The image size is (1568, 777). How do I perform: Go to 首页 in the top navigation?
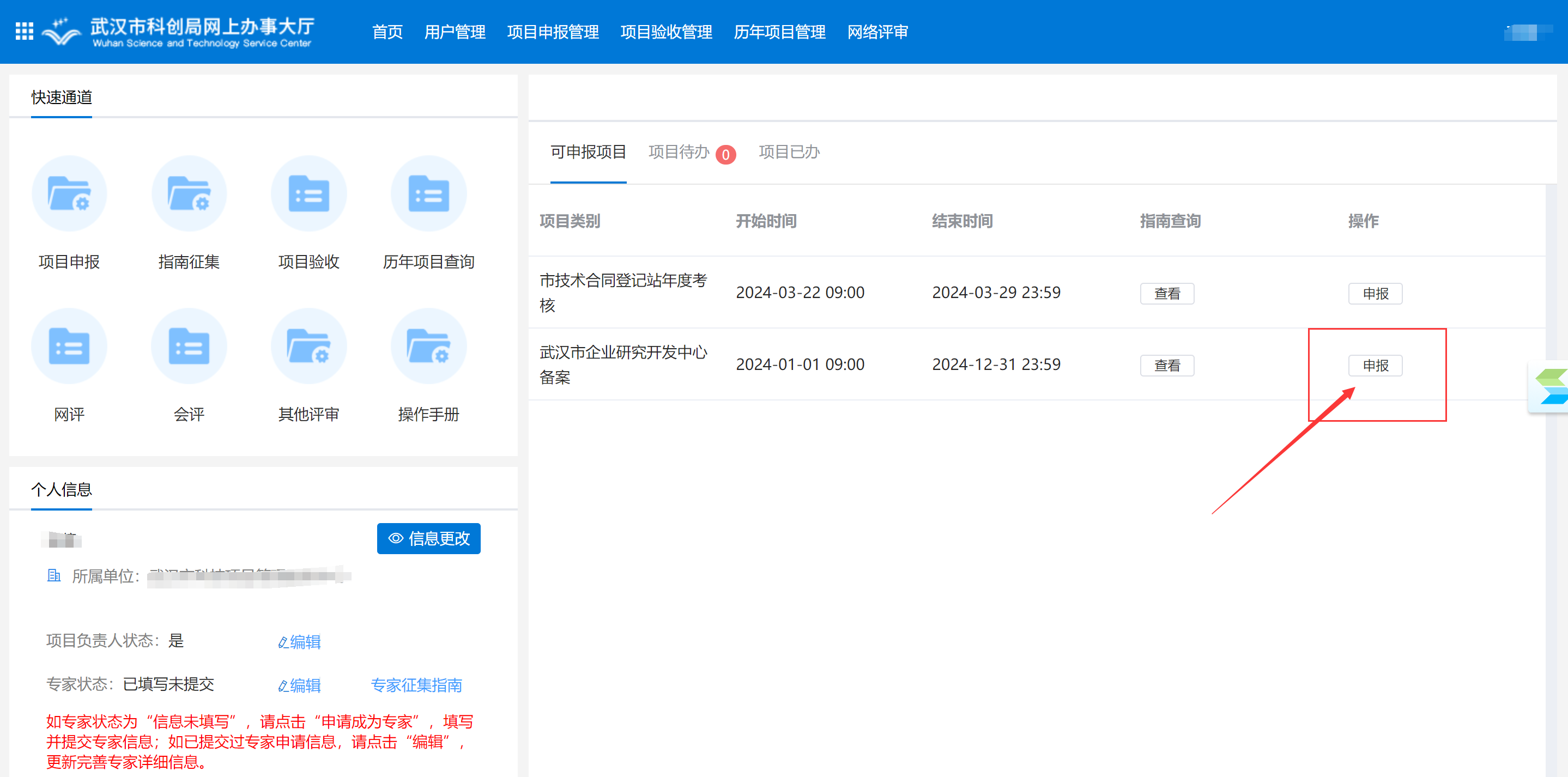[387, 32]
